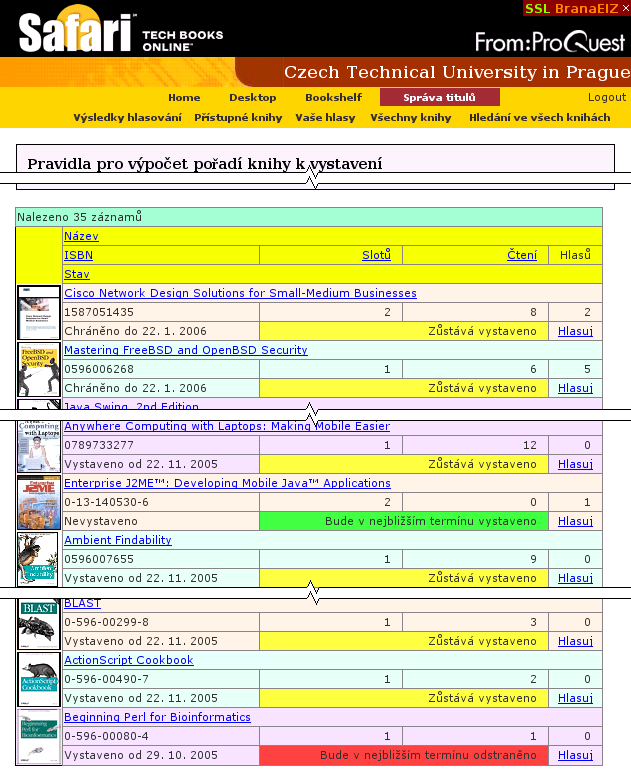Open Výsledky hlasování submenu item
631x780 pixels.
(x=127, y=117)
